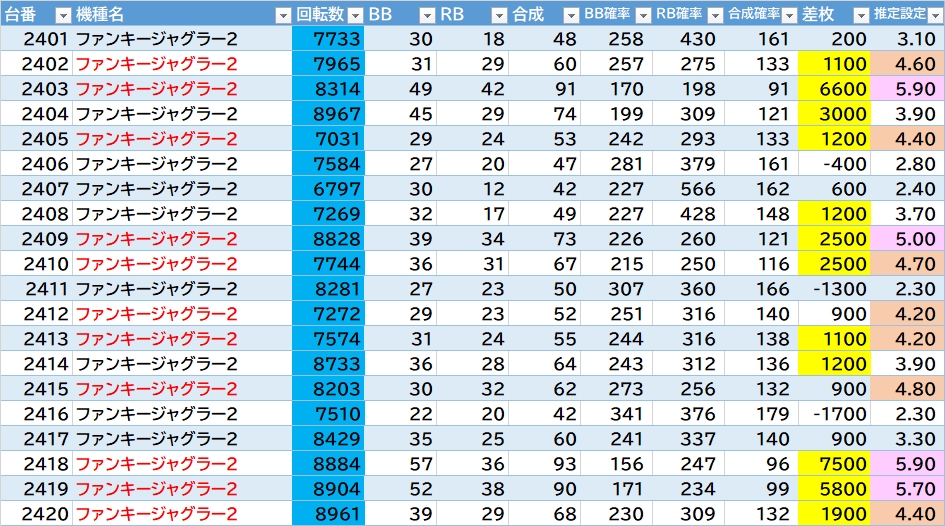Screen dimensions: 945x526
Task: Click machine number cell 2418
Action: 36,463
